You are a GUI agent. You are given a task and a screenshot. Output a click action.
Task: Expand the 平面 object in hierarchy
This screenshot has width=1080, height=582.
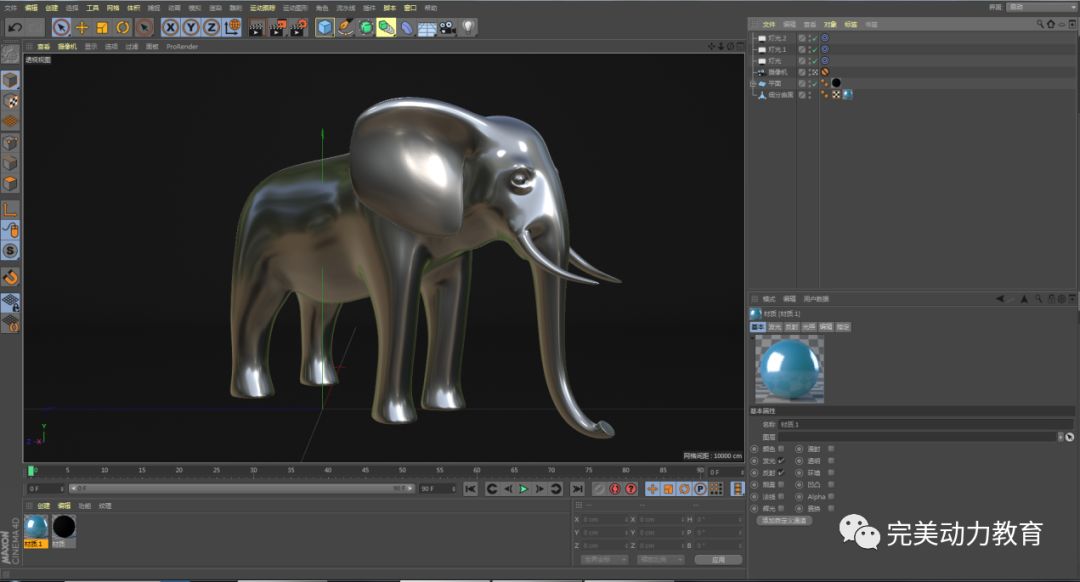[752, 84]
